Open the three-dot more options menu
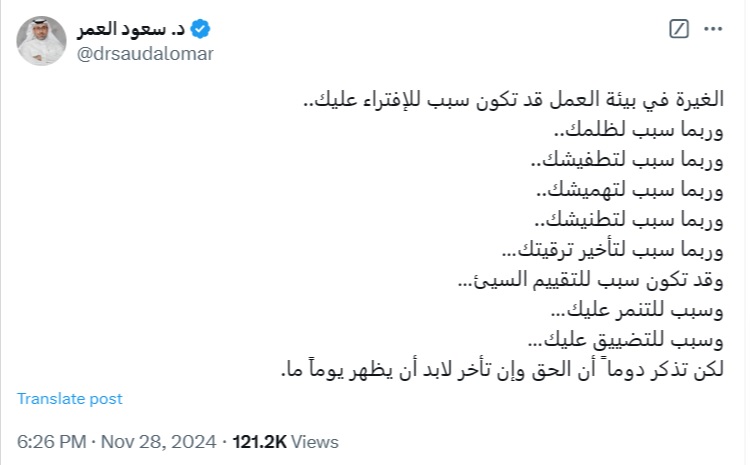 coord(713,29)
